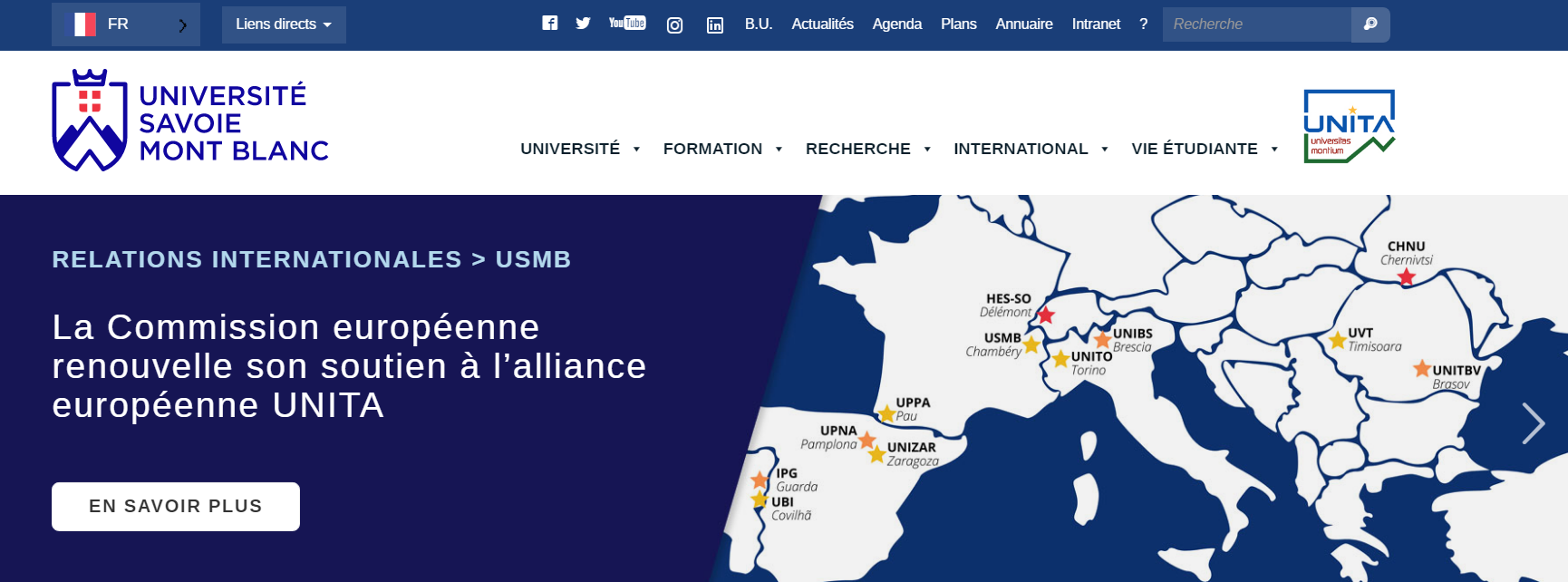Click the question mark help link

(x=1144, y=24)
